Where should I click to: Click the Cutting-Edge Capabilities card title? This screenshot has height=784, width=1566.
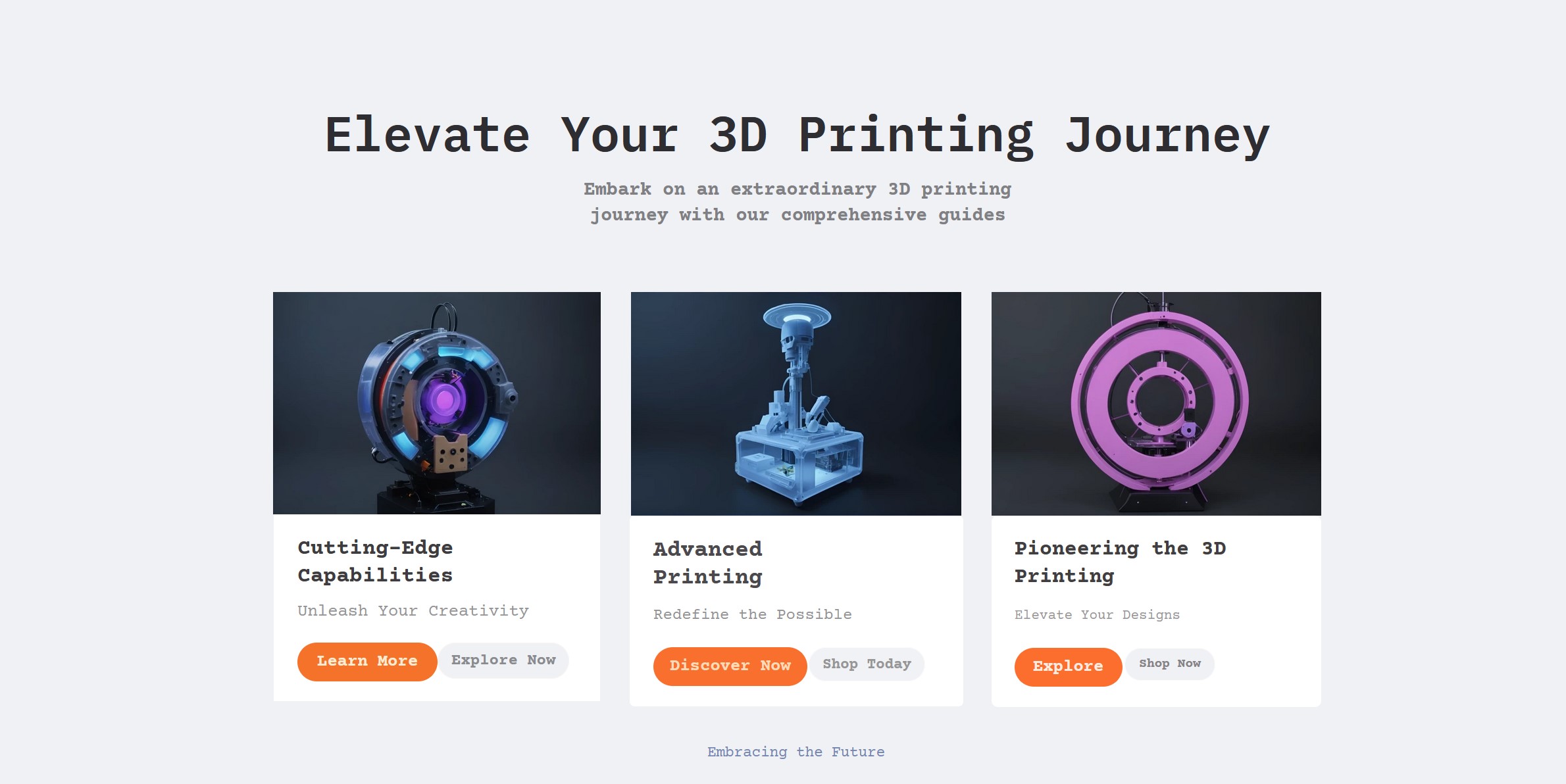[x=375, y=561]
